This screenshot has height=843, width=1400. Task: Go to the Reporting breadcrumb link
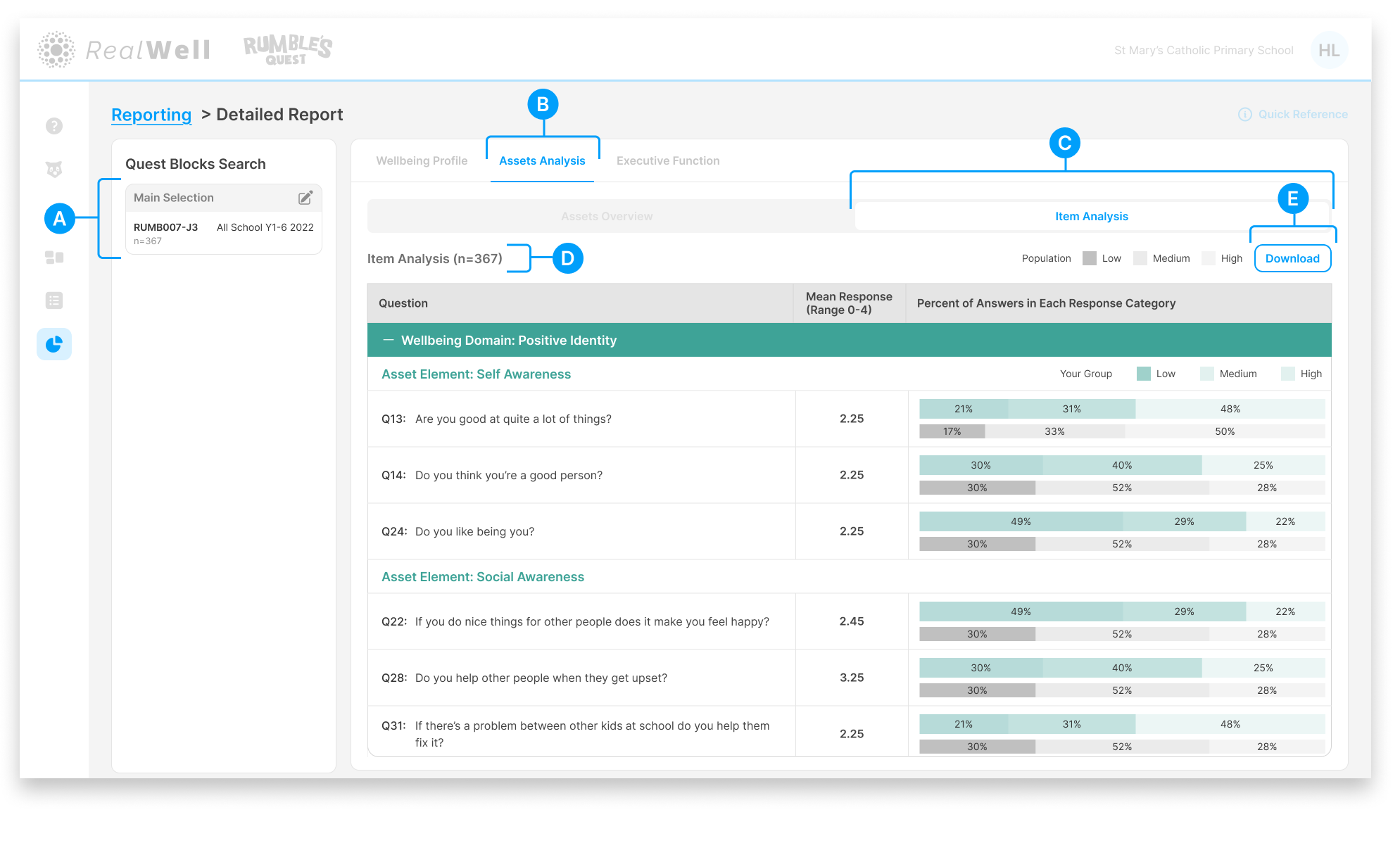pos(151,115)
